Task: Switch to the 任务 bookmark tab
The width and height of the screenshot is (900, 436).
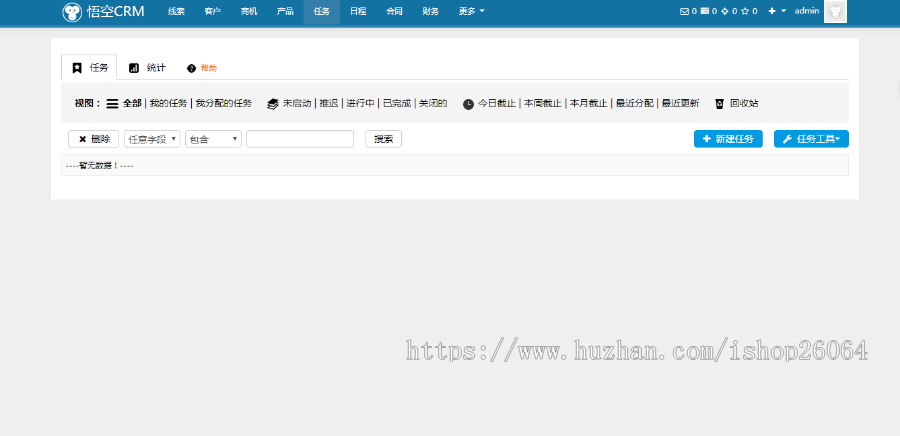Action: 90,68
